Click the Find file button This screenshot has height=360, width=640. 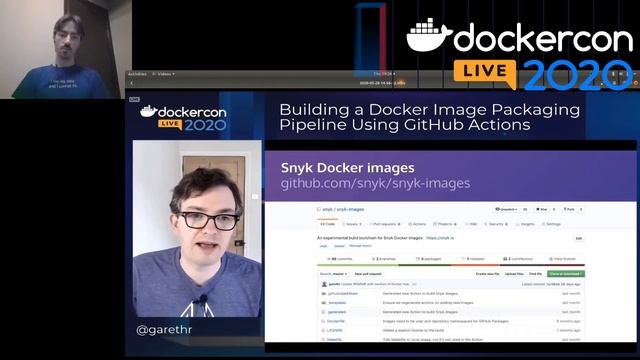tap(535, 274)
